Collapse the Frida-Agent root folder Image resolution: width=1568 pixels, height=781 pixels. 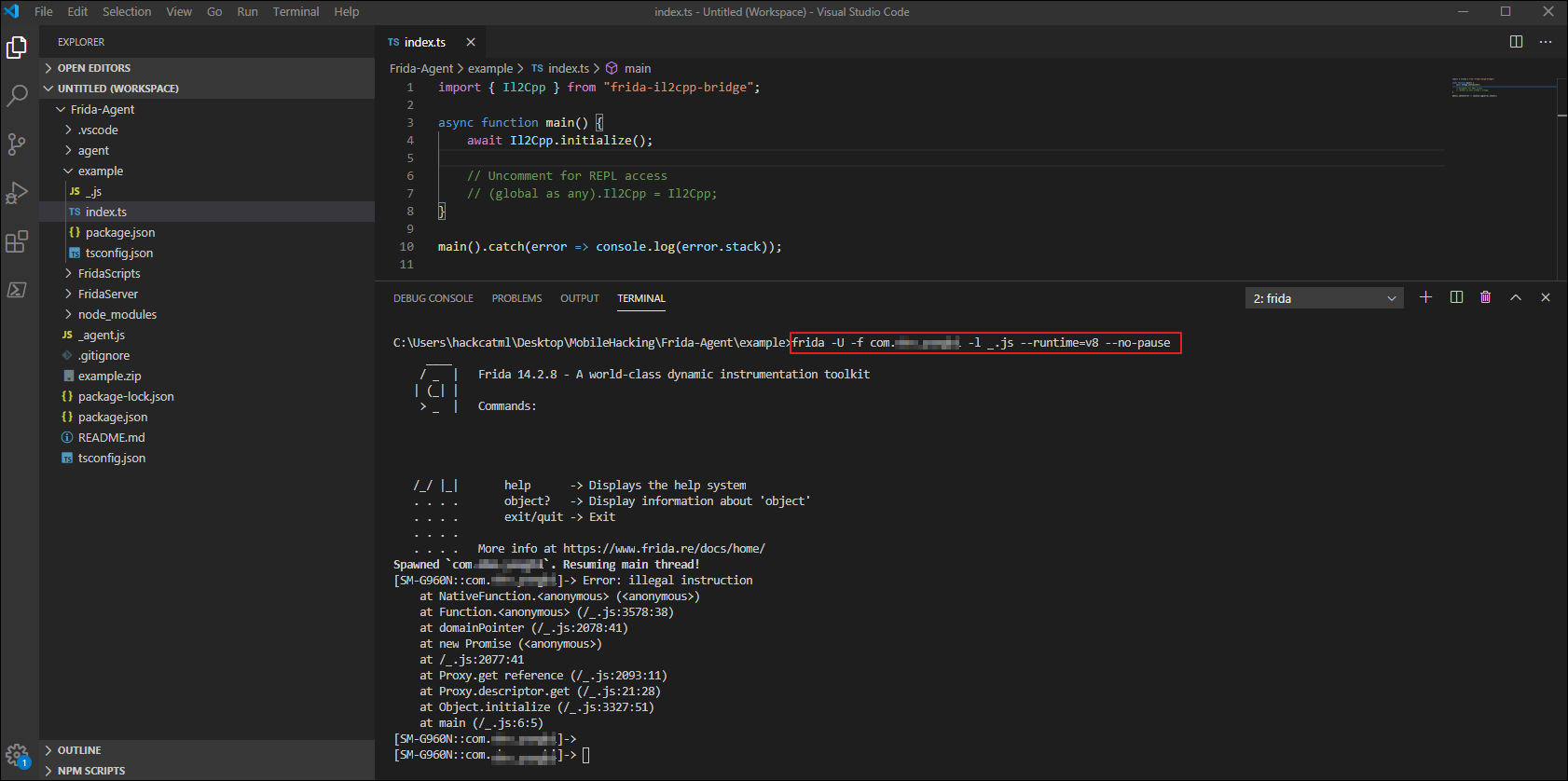tap(207, 109)
